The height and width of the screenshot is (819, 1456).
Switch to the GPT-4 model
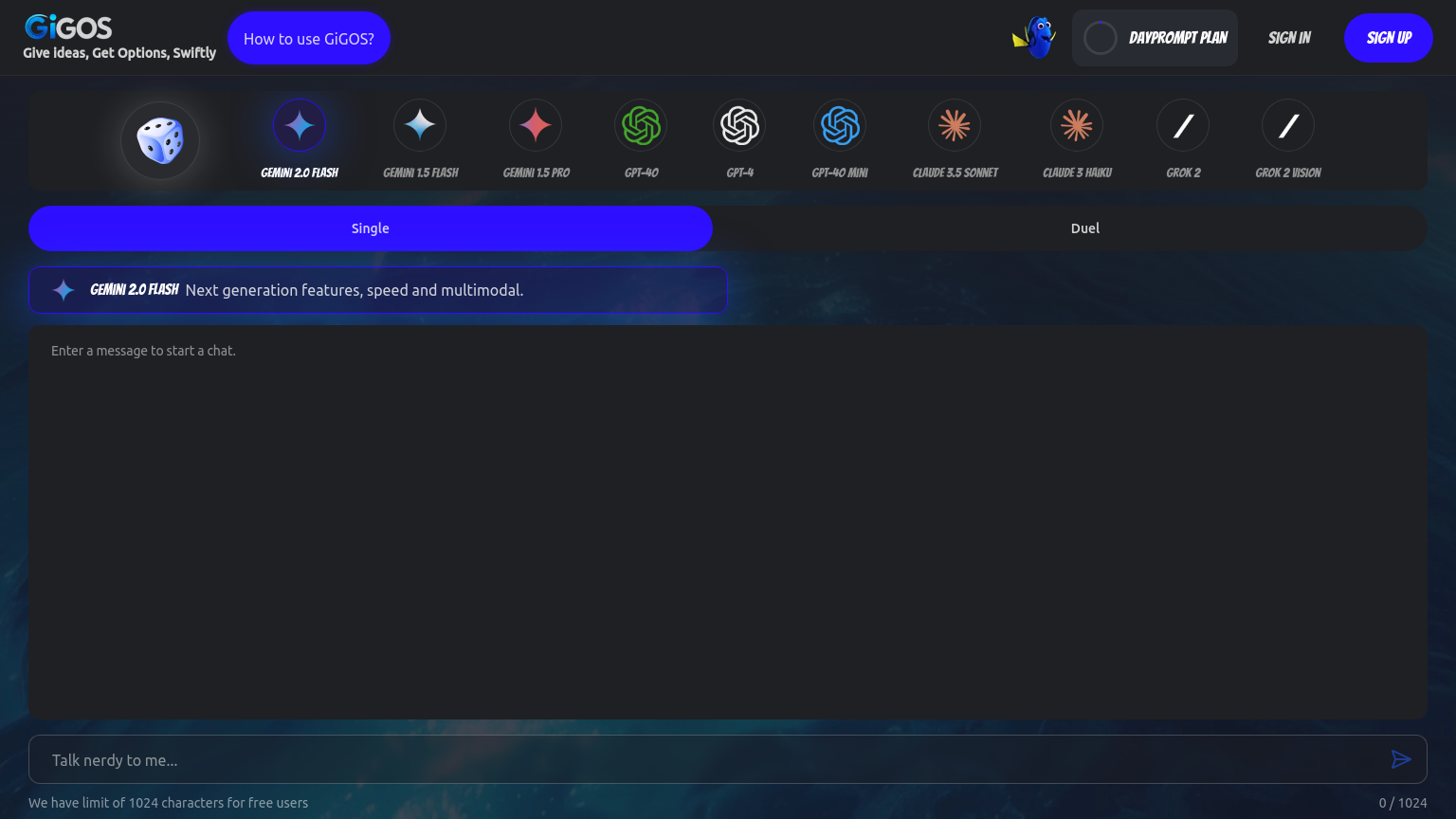tap(739, 126)
